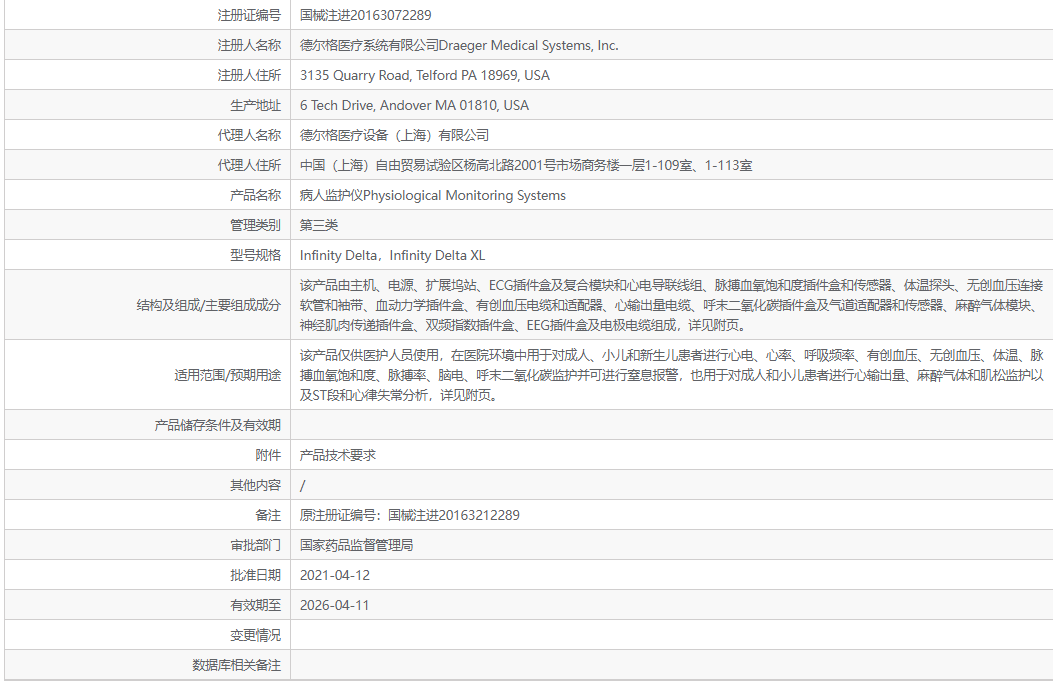The height and width of the screenshot is (684, 1053).
Task: Click the label 型号规格
Action: [255, 255]
